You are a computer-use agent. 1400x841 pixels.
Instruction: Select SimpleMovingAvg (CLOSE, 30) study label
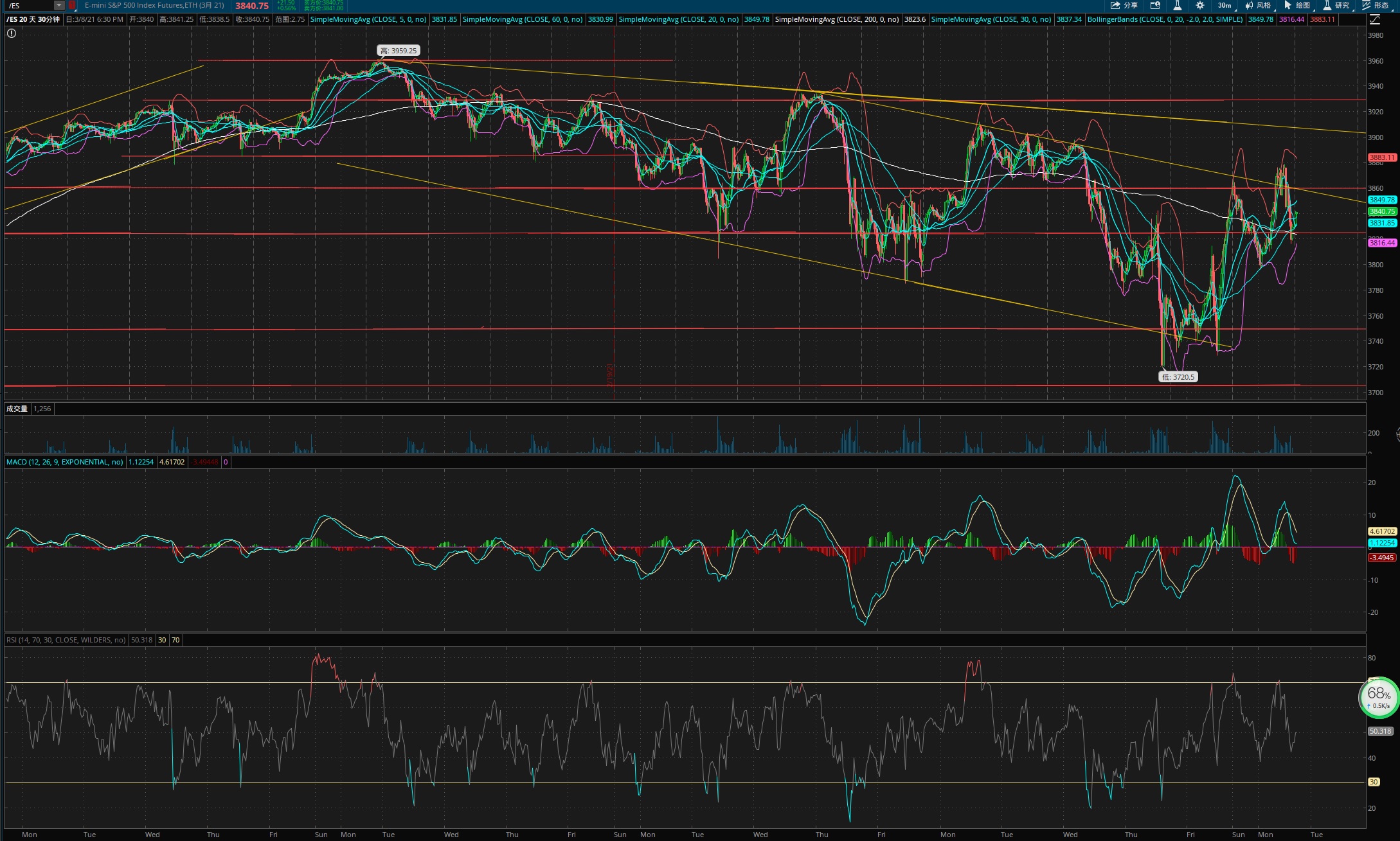[x=991, y=19]
